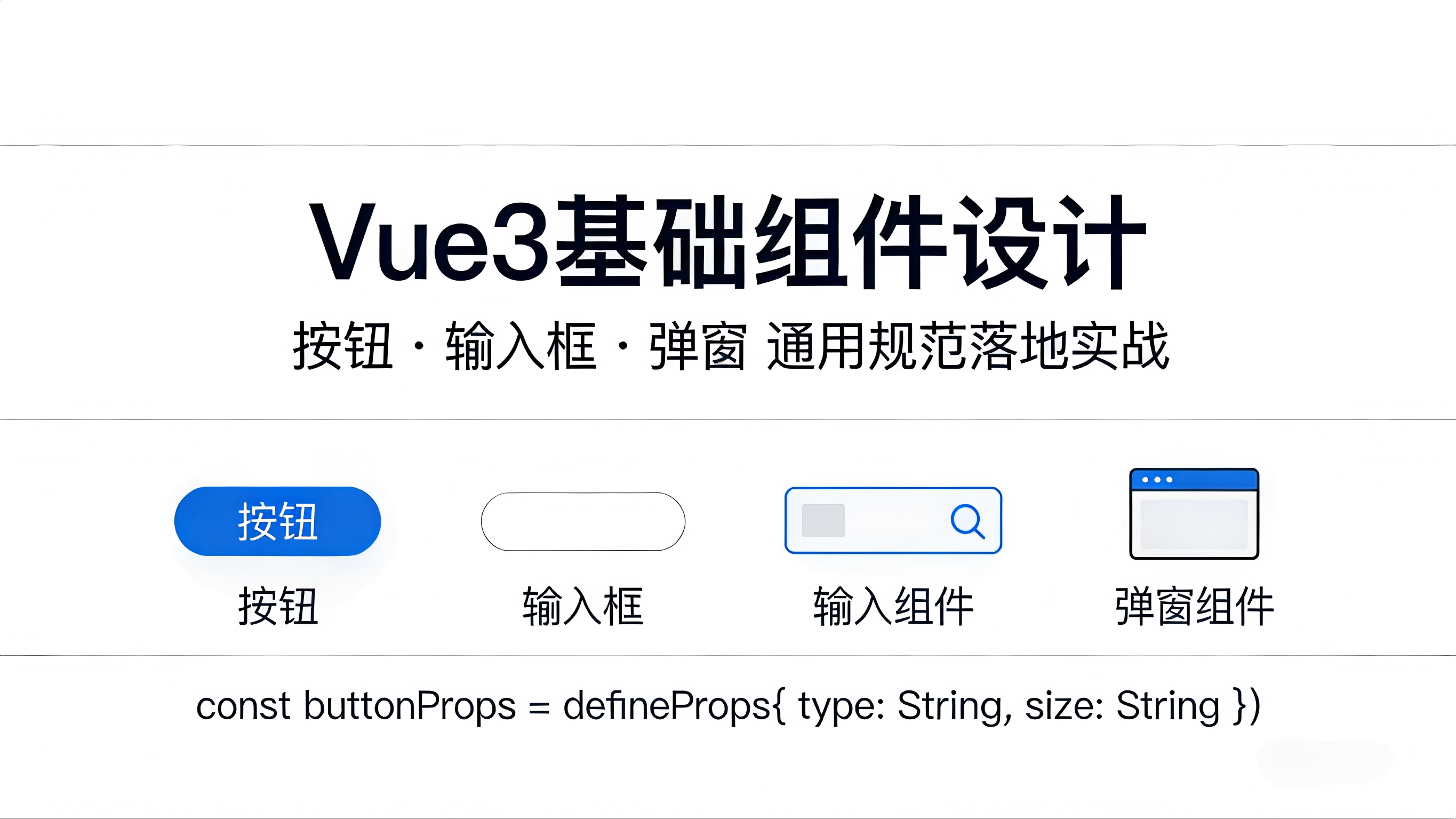
Task: Click the gray content area of popup window icon
Action: pos(1194,524)
